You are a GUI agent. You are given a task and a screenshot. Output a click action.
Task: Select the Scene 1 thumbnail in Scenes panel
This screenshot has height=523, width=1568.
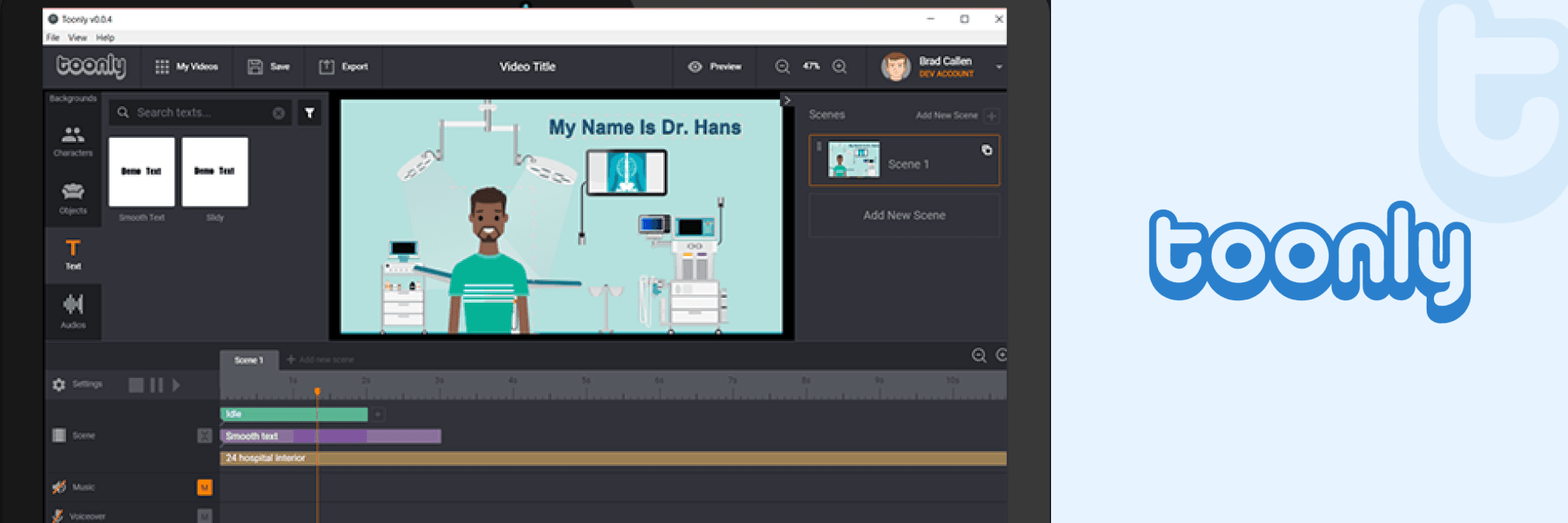click(854, 160)
